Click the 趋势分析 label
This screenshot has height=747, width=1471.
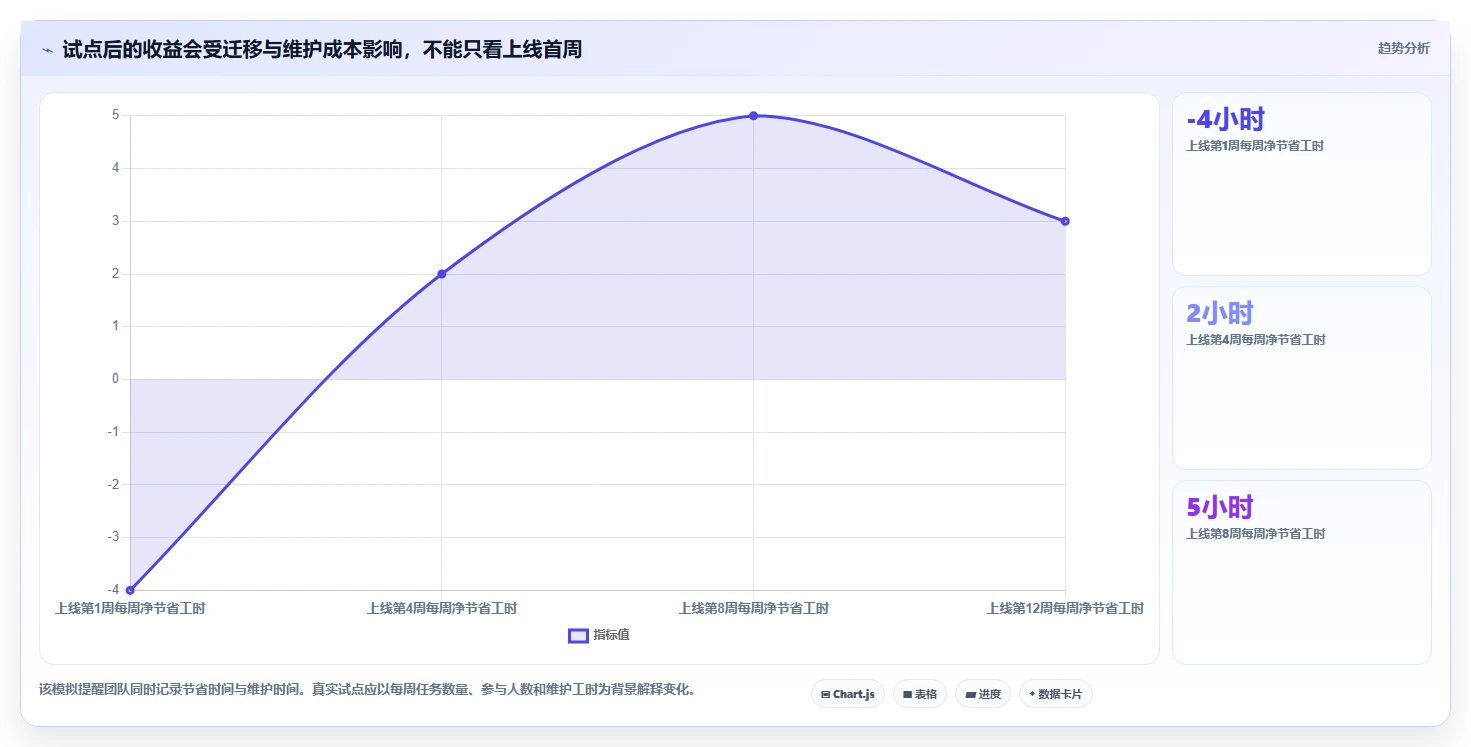point(1403,48)
